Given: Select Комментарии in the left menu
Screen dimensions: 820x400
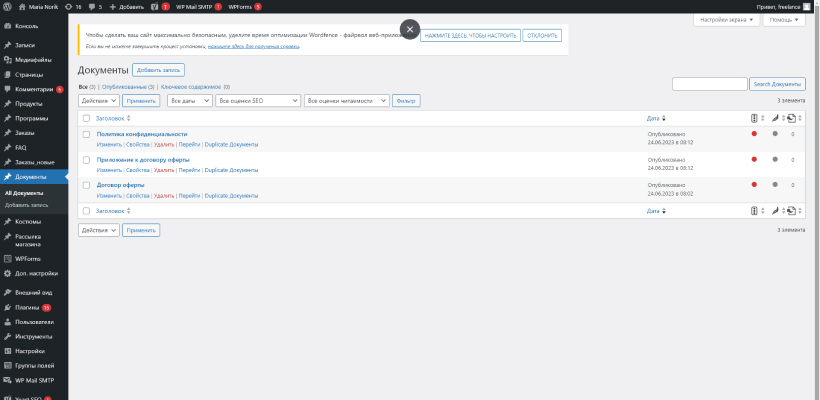Looking at the screenshot, I should pyautogui.click(x=35, y=89).
